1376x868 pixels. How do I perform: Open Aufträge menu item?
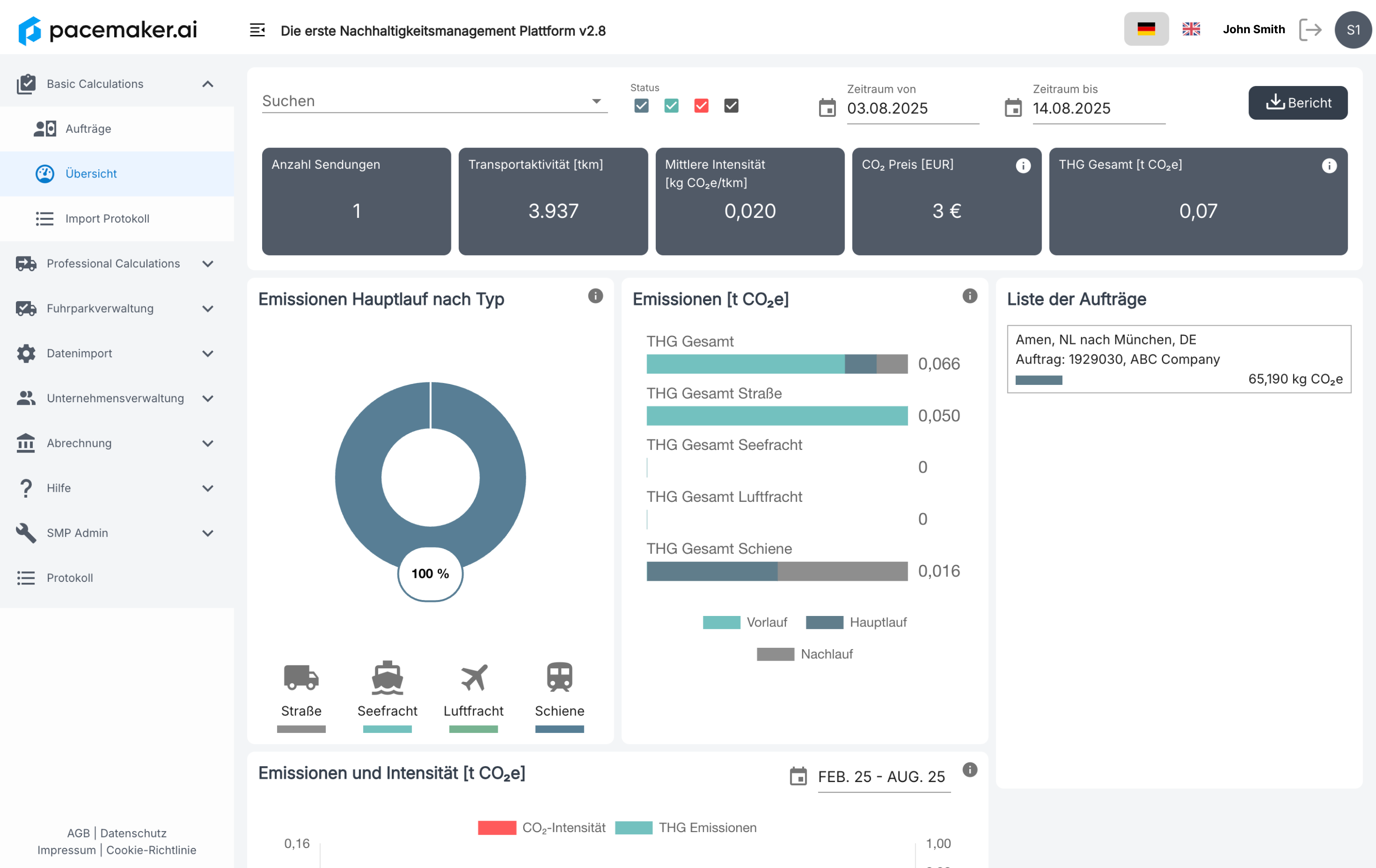pyautogui.click(x=88, y=129)
